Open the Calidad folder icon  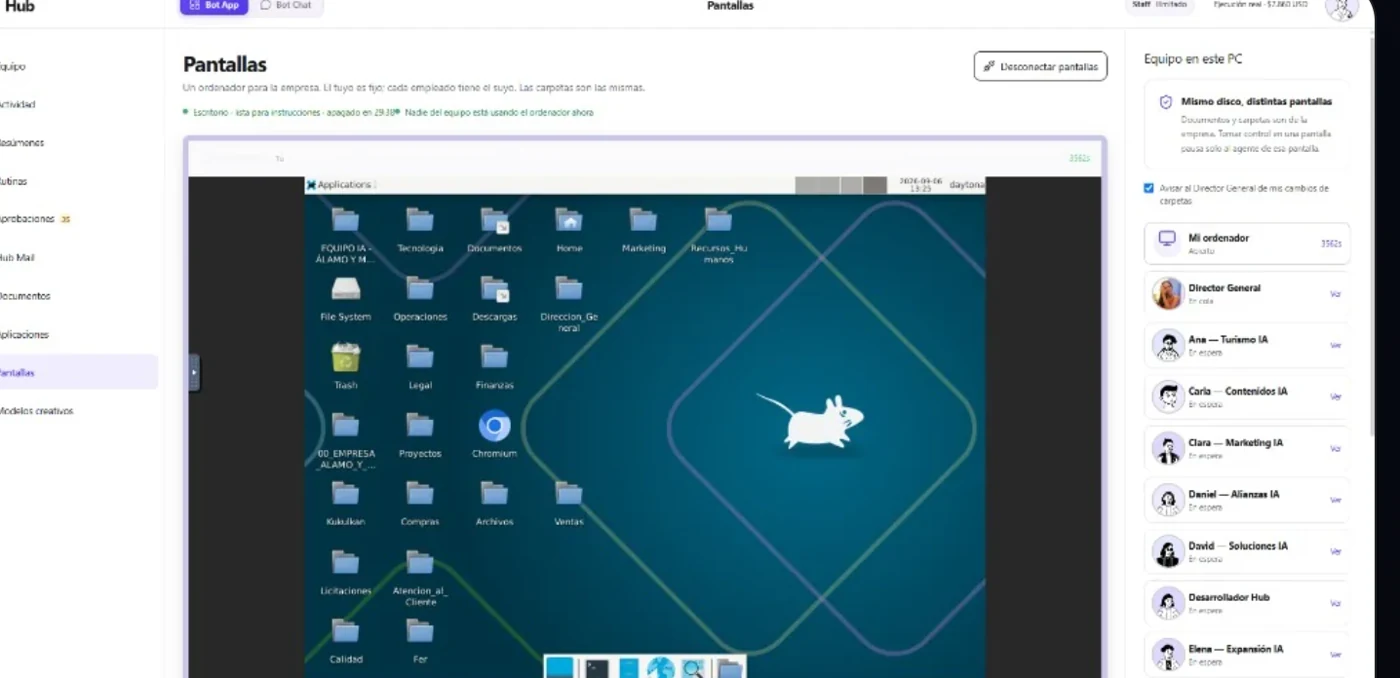pyautogui.click(x=346, y=632)
